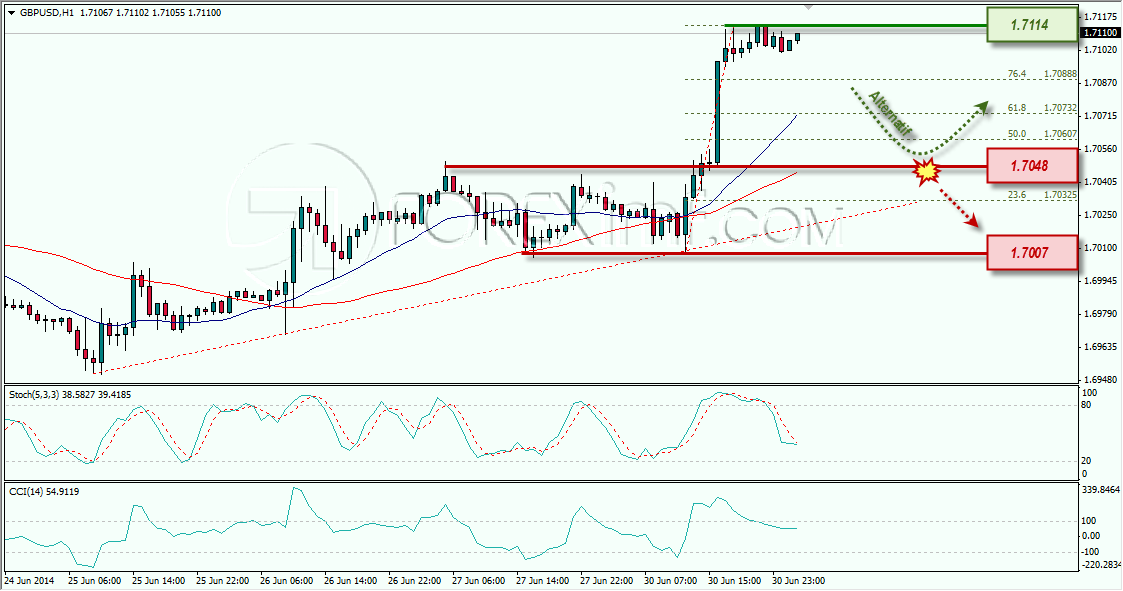
Task: Click price axis value 1.69635
Action: 1102,346
